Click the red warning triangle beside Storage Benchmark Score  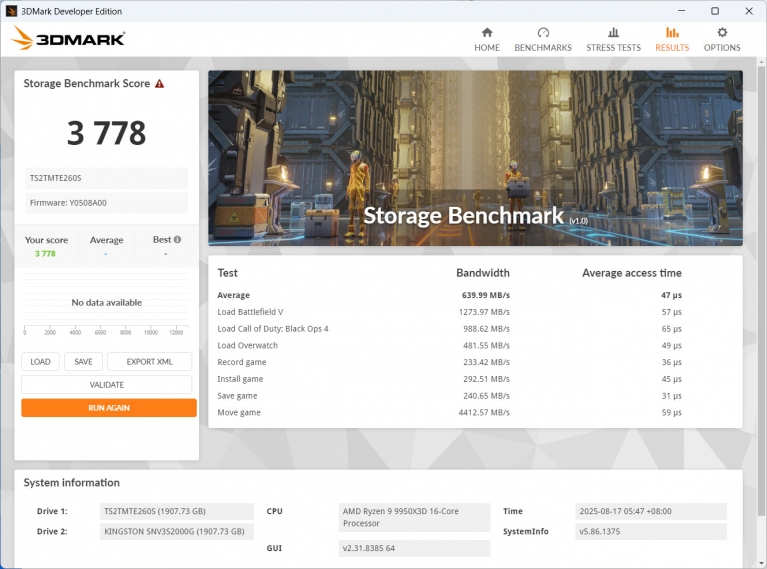[x=159, y=84]
